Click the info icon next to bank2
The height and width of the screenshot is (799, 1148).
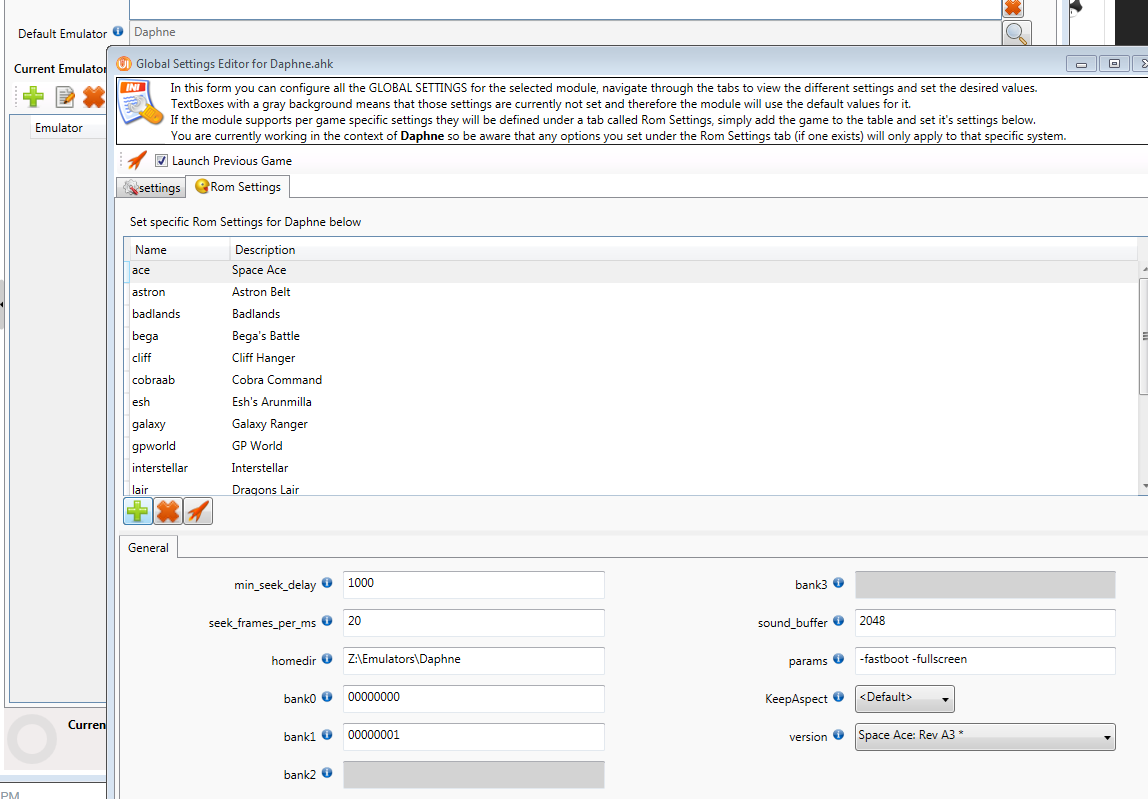pos(327,773)
